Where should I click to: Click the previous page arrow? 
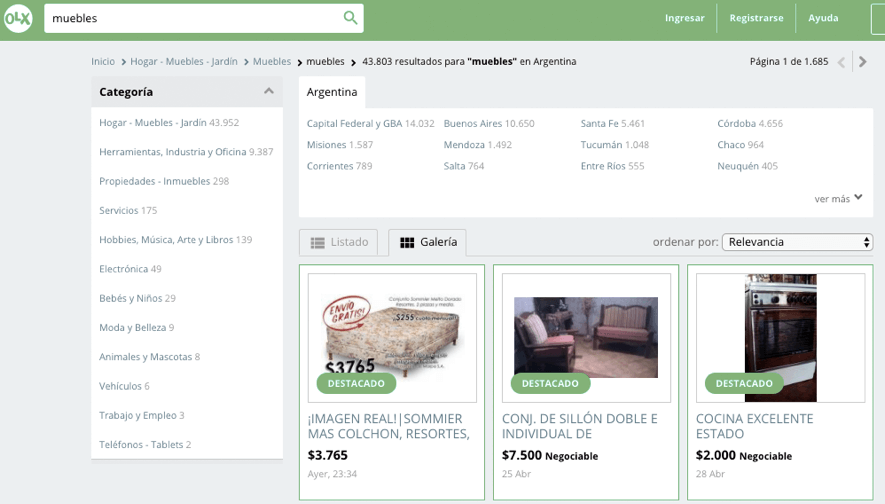tap(842, 62)
